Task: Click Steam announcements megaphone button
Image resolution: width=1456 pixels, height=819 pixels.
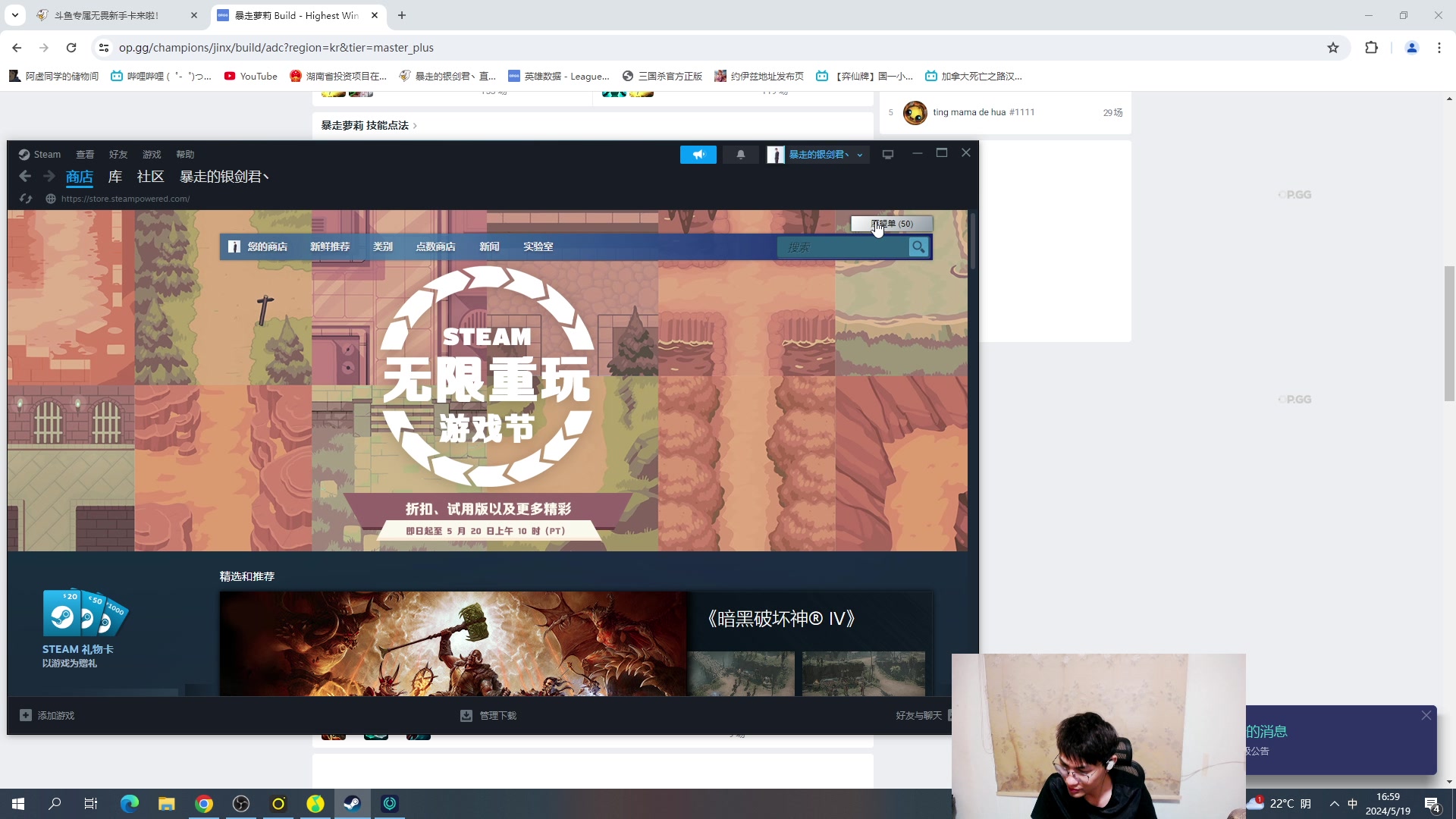Action: tap(698, 155)
